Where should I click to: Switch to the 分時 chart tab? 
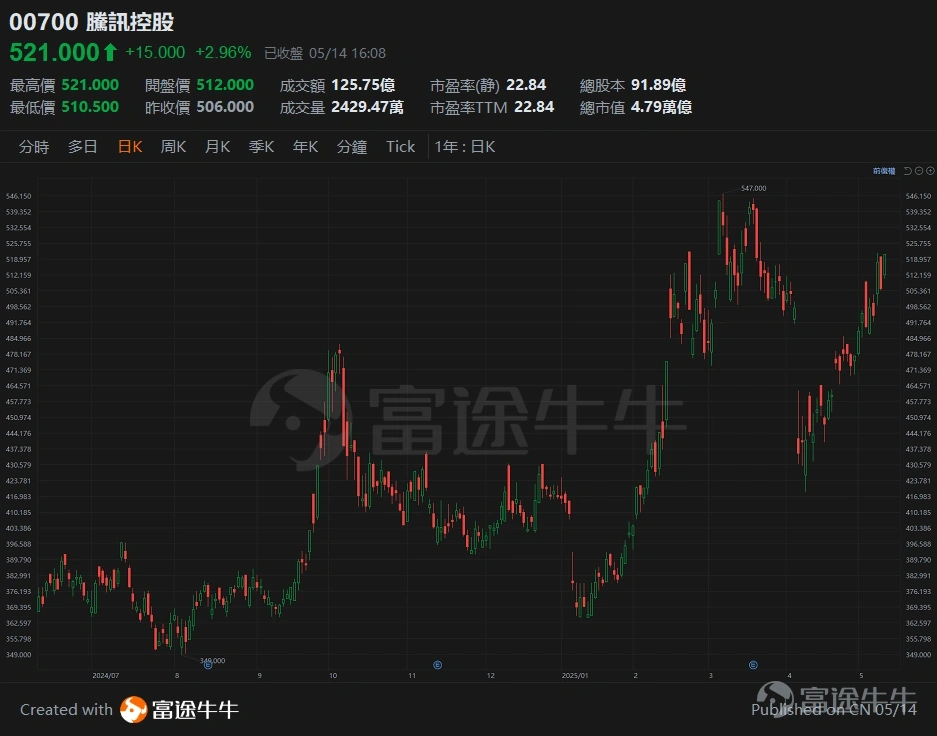pyautogui.click(x=34, y=147)
